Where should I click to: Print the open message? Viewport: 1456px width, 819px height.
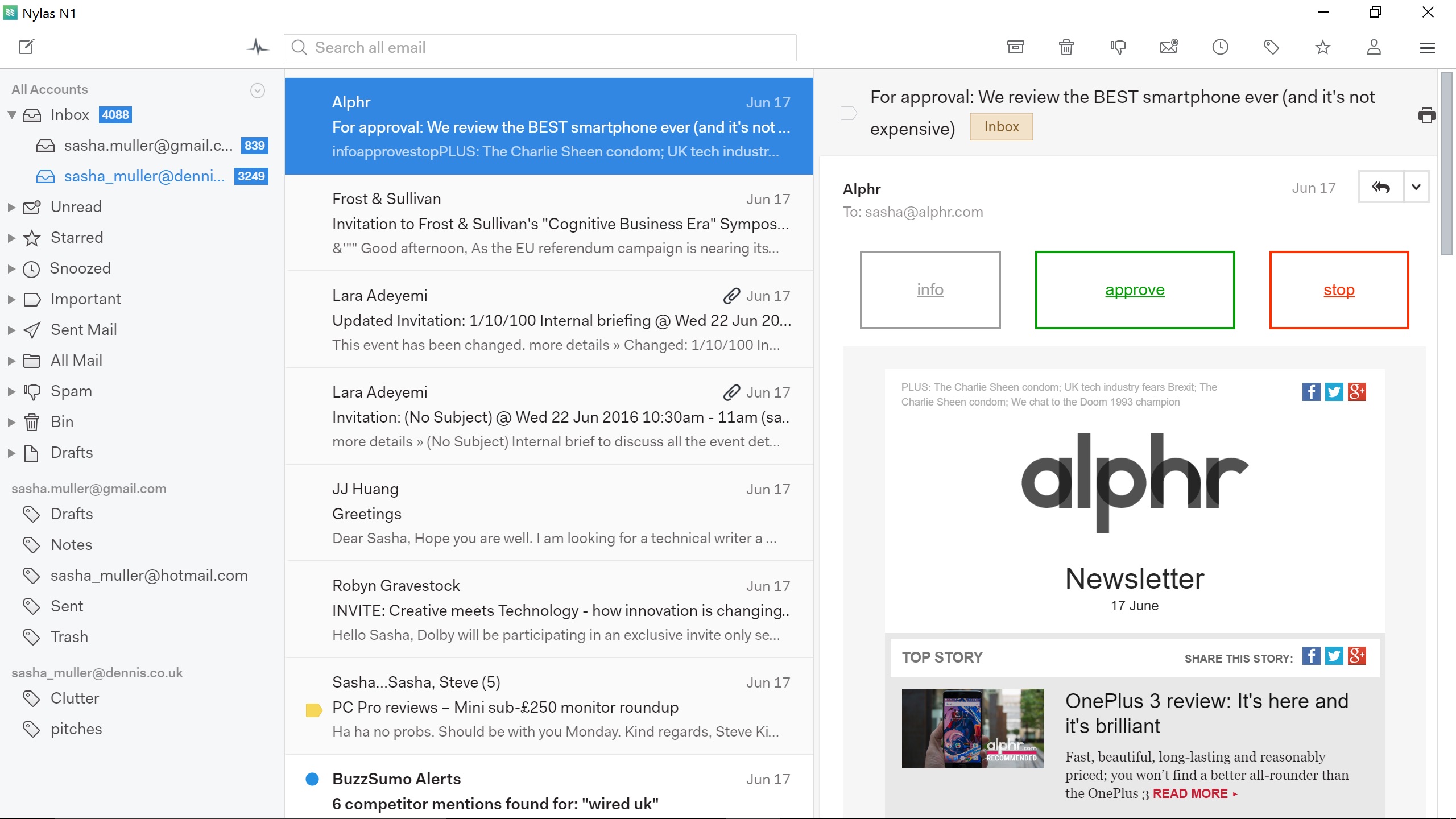tap(1426, 115)
